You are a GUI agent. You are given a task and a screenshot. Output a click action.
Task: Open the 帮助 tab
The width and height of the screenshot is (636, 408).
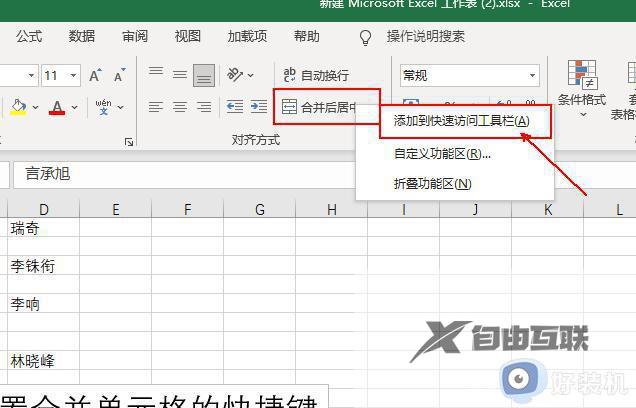[x=307, y=36]
